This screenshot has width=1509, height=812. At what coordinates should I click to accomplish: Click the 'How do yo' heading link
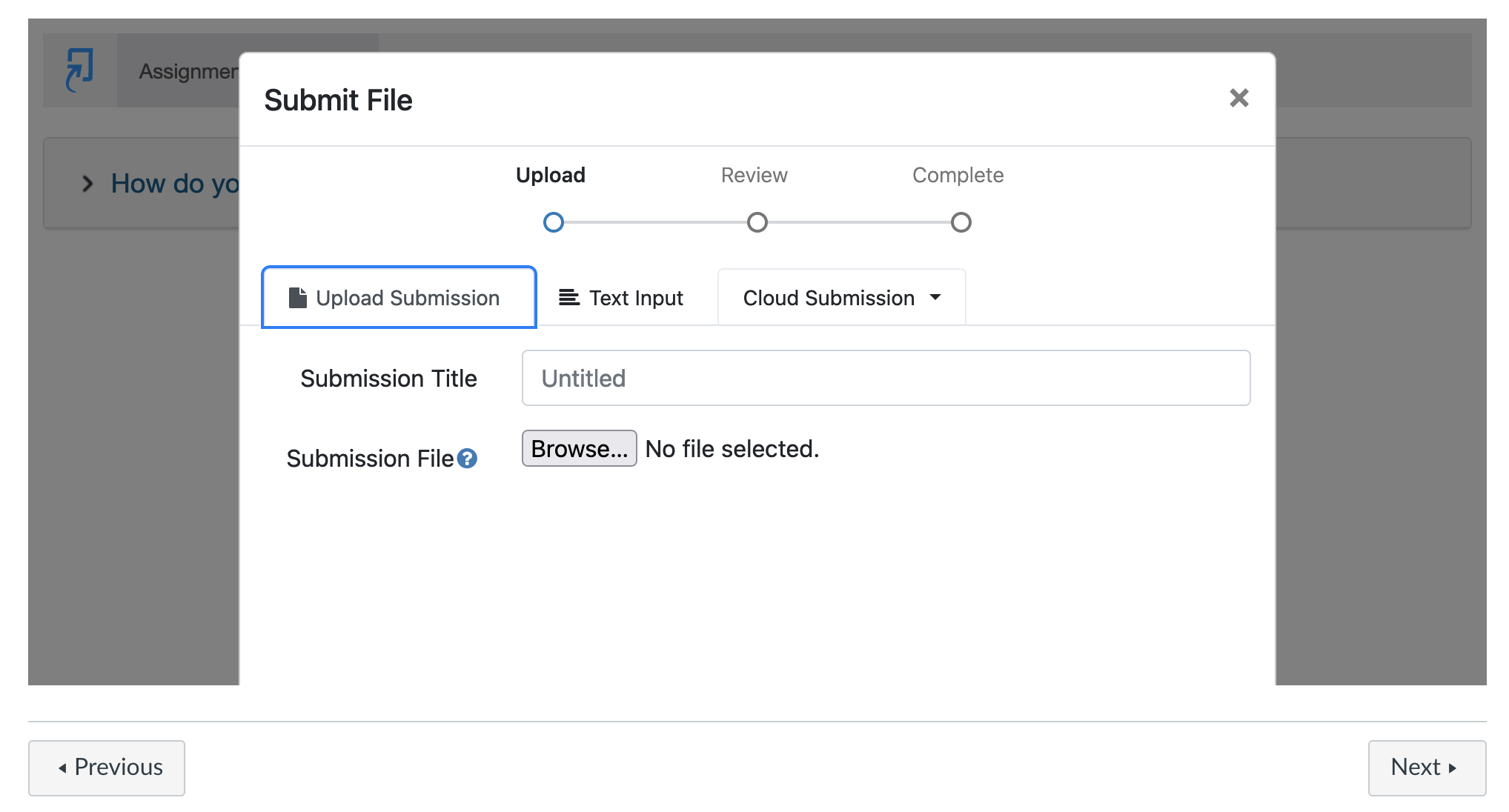[x=175, y=184]
